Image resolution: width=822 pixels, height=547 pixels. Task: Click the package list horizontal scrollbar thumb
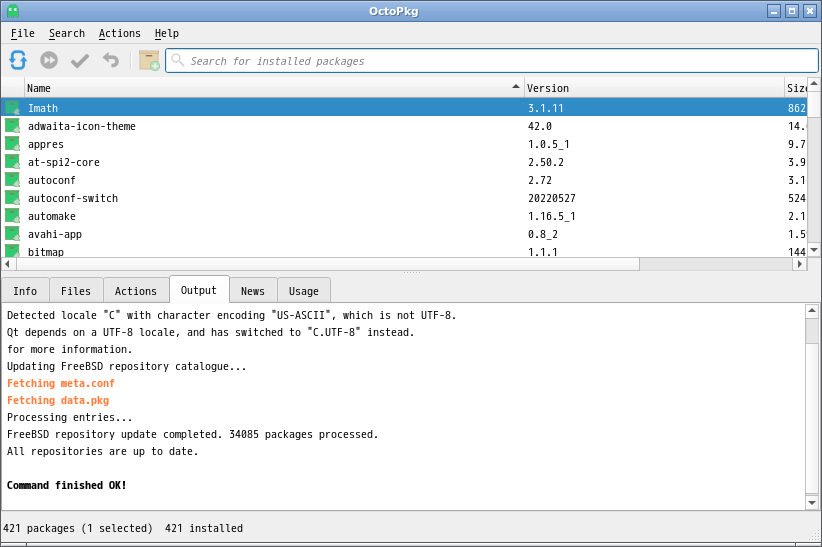[326, 264]
